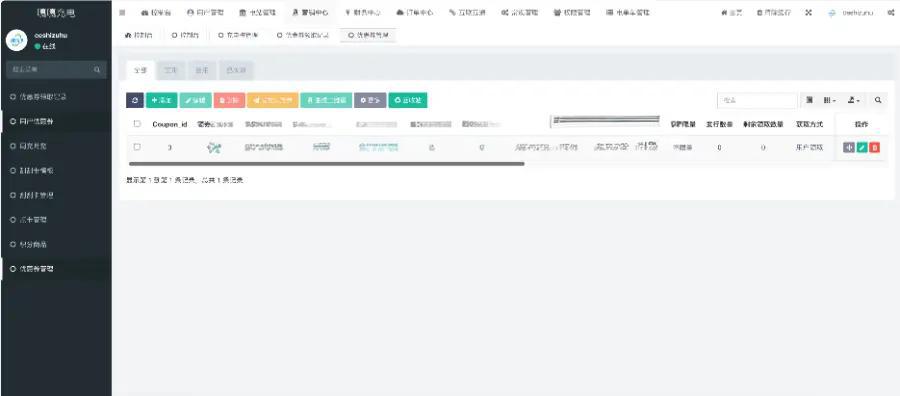Click the table search input field
900x396 pixels.
pyautogui.click(x=757, y=100)
